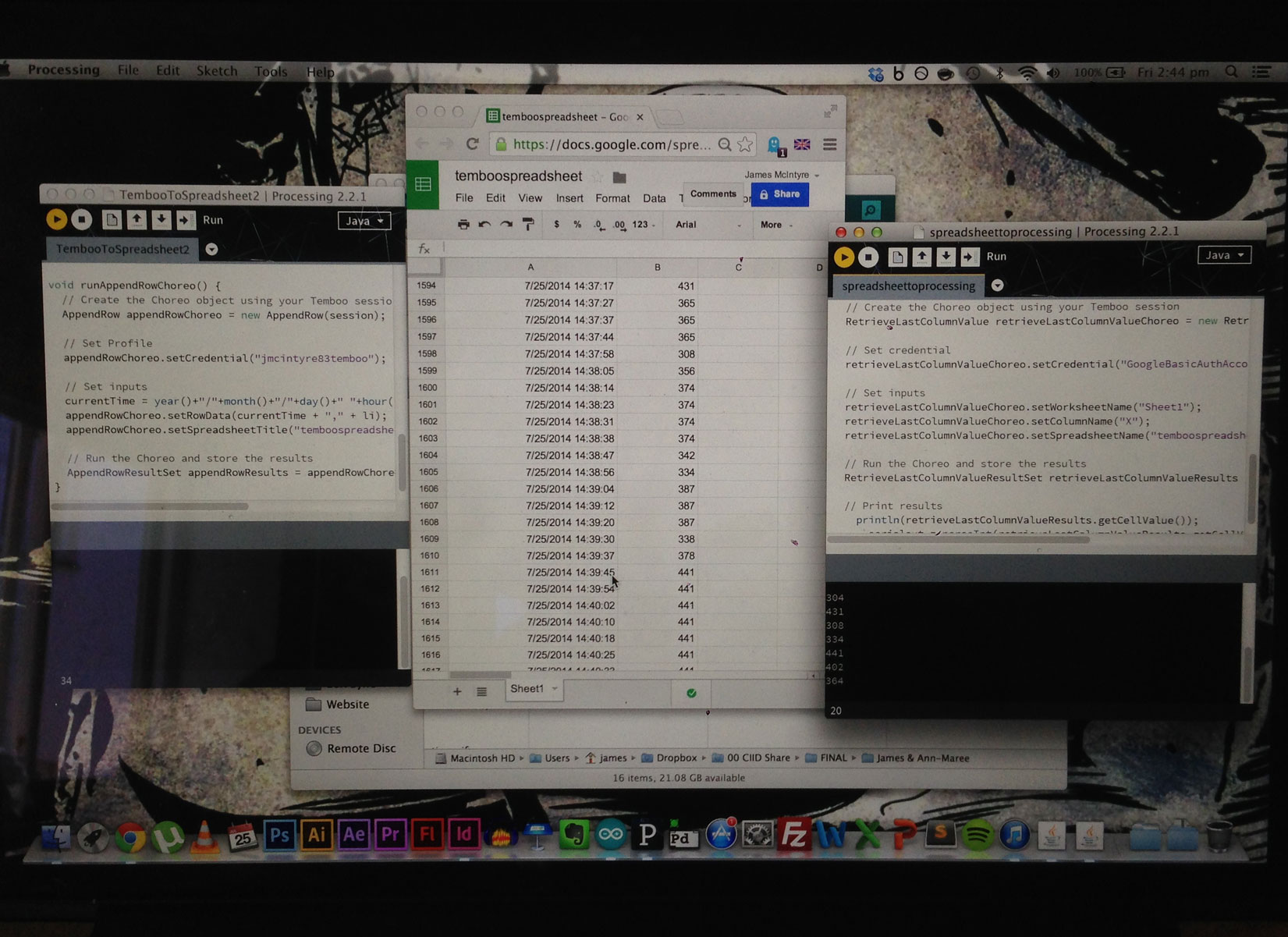Viewport: 1288px width, 937px height.
Task: Open the Chrome hamburger menu
Action: pos(830,144)
